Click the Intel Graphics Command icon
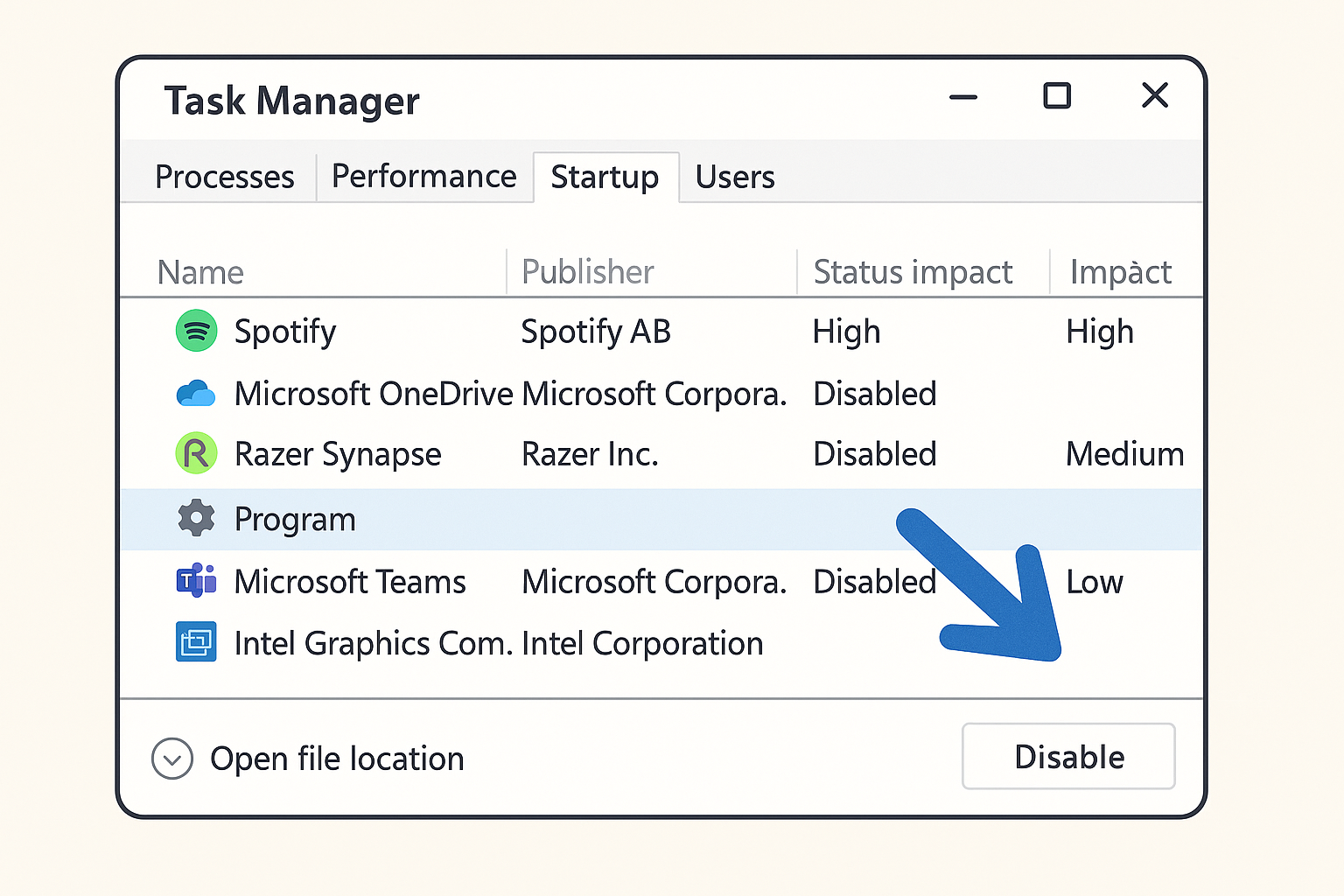Viewport: 1344px width, 896px height. click(x=196, y=642)
